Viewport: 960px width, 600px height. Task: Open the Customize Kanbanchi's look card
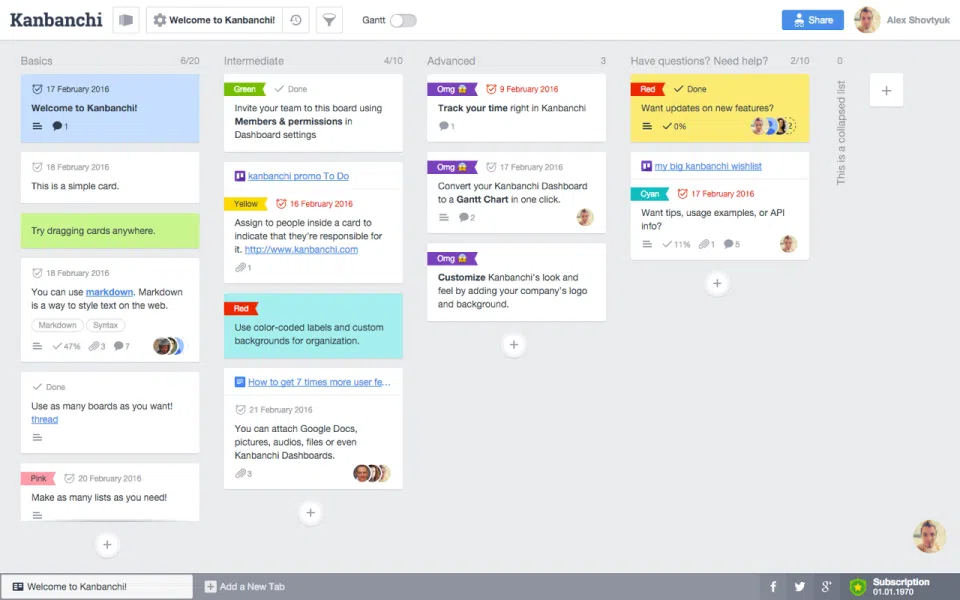tap(517, 282)
